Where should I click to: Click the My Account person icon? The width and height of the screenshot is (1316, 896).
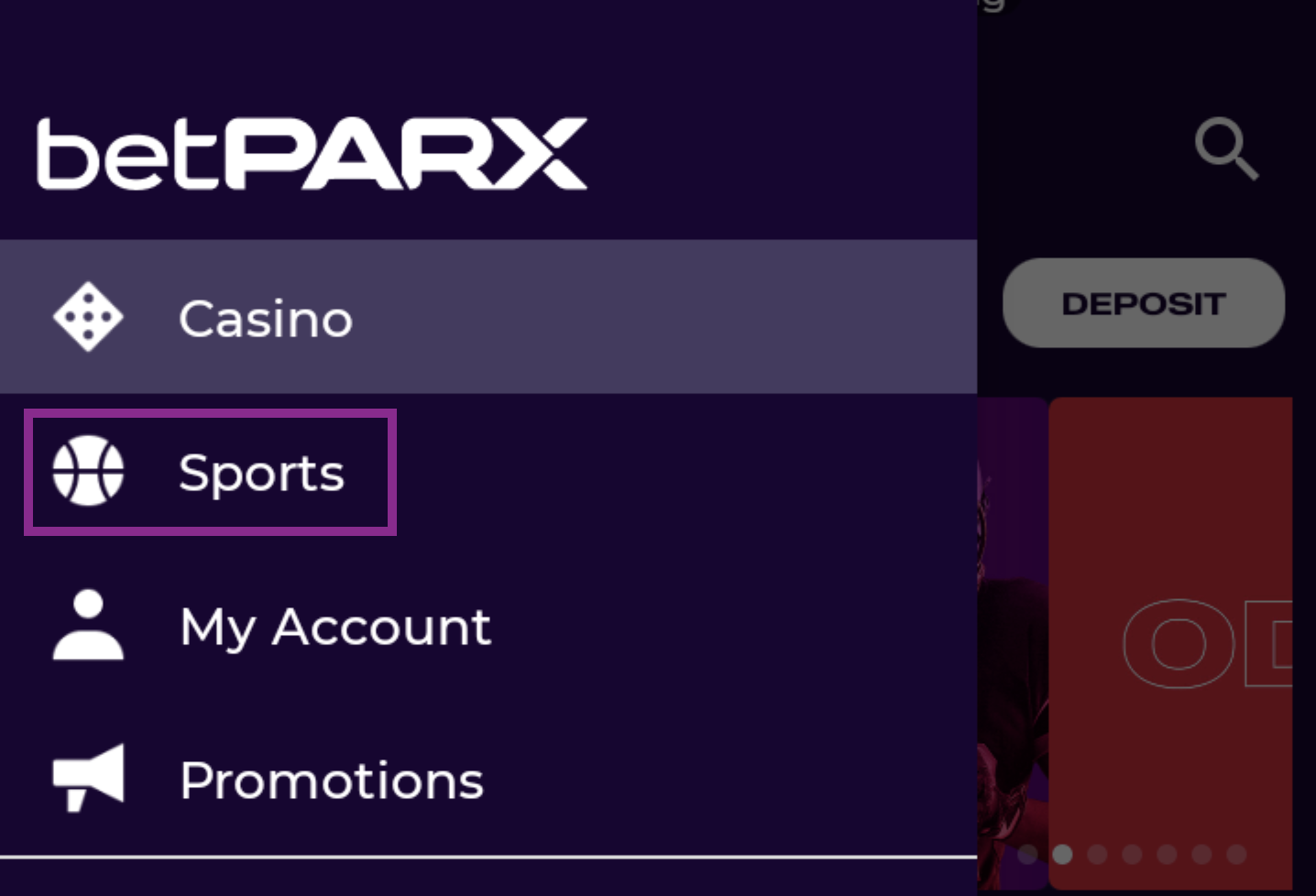point(88,625)
